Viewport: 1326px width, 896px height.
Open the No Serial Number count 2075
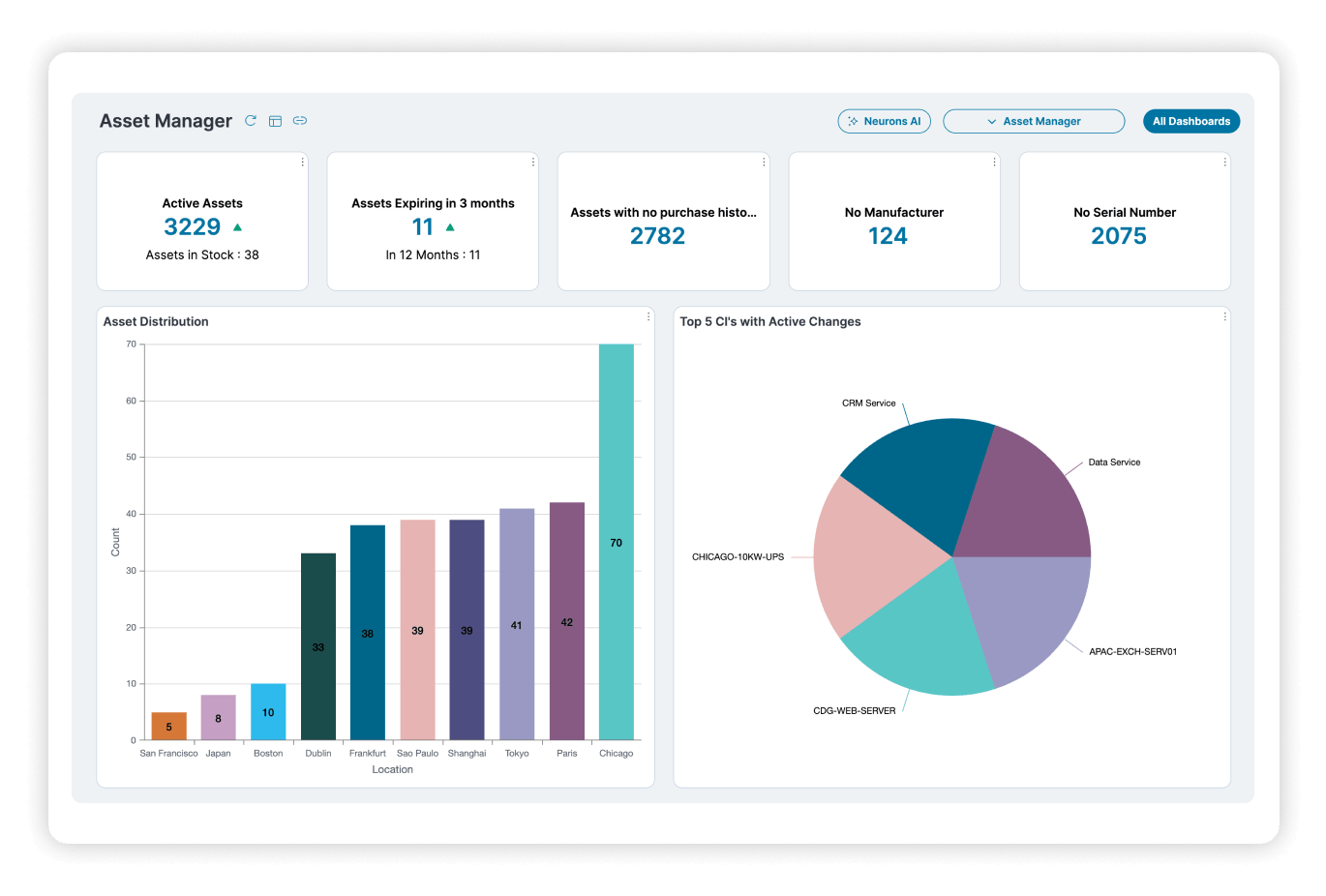click(1119, 236)
